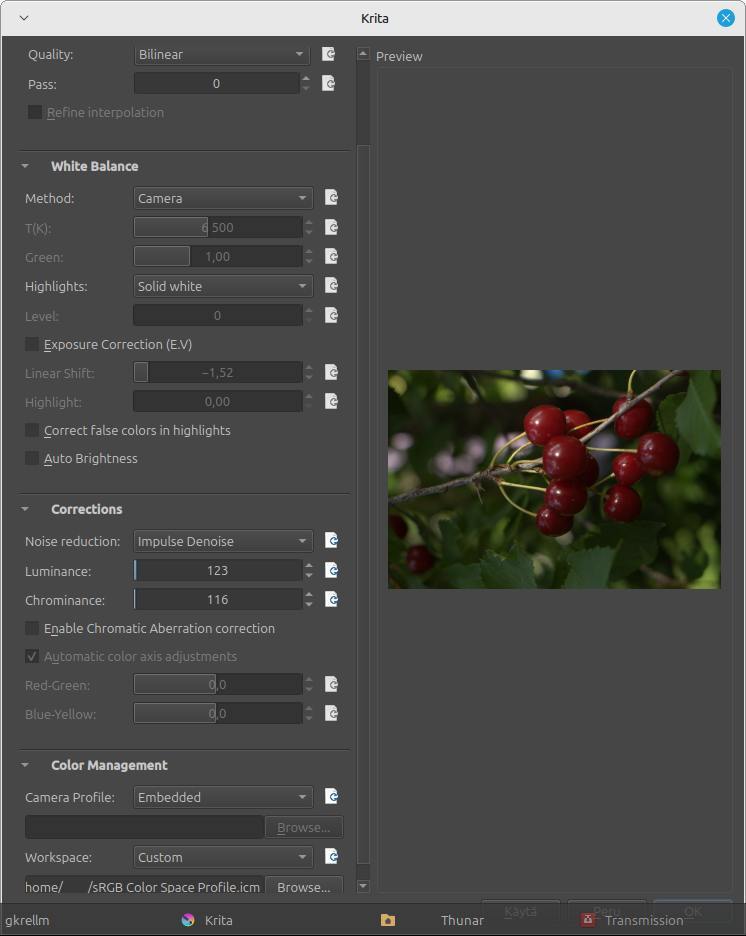Reset the Highlights setting to default
The height and width of the screenshot is (936, 746).
pyautogui.click(x=332, y=285)
